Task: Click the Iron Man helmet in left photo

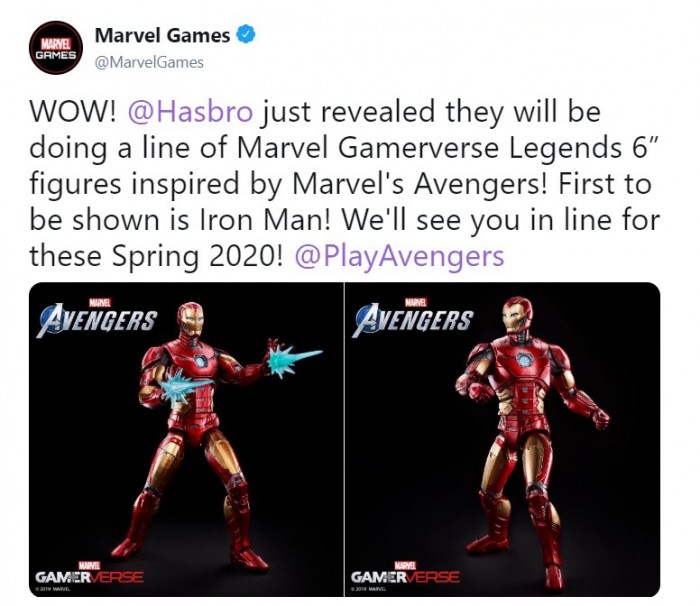Action: 191,319
